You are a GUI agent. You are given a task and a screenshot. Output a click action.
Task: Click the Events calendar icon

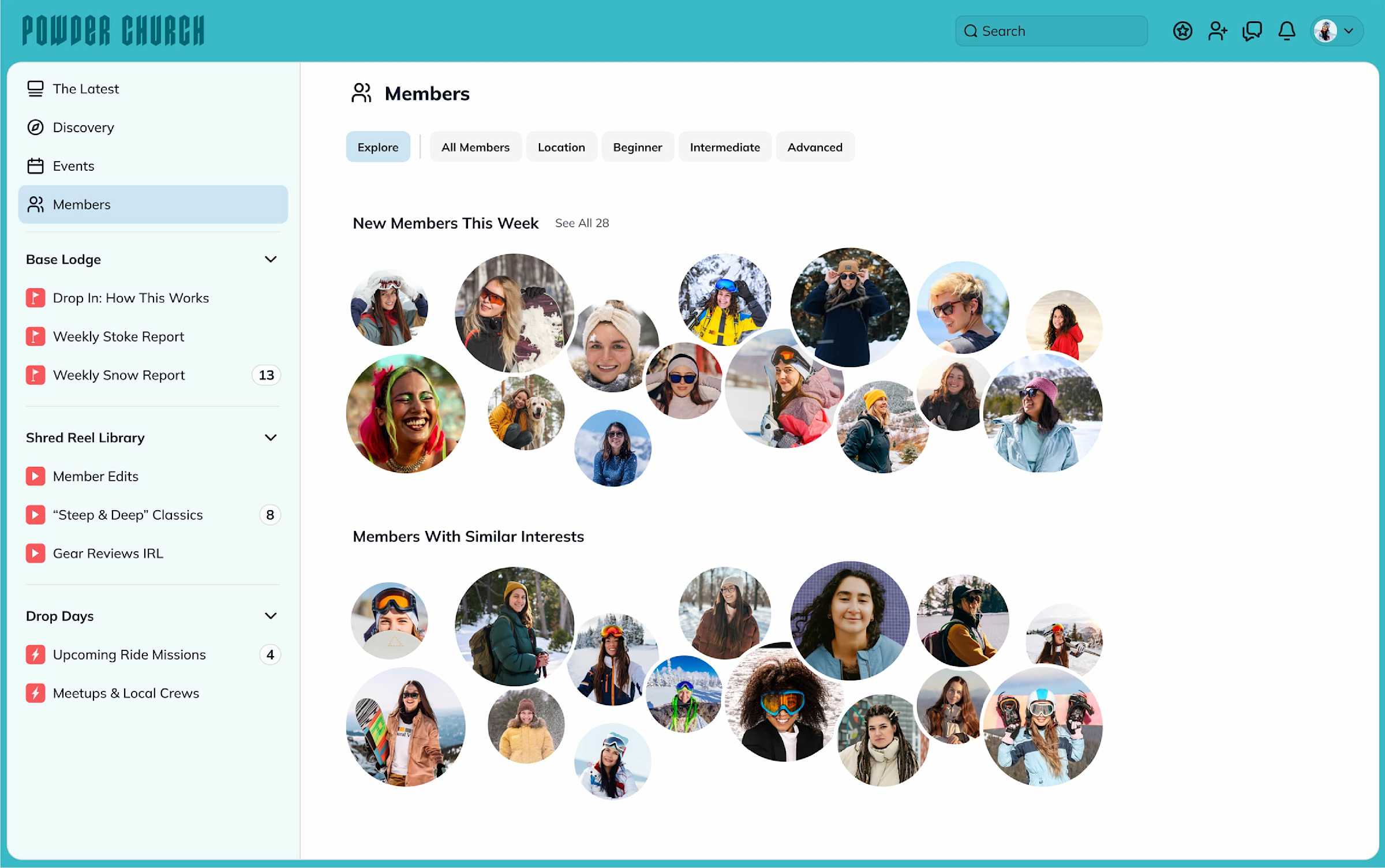pyautogui.click(x=35, y=166)
